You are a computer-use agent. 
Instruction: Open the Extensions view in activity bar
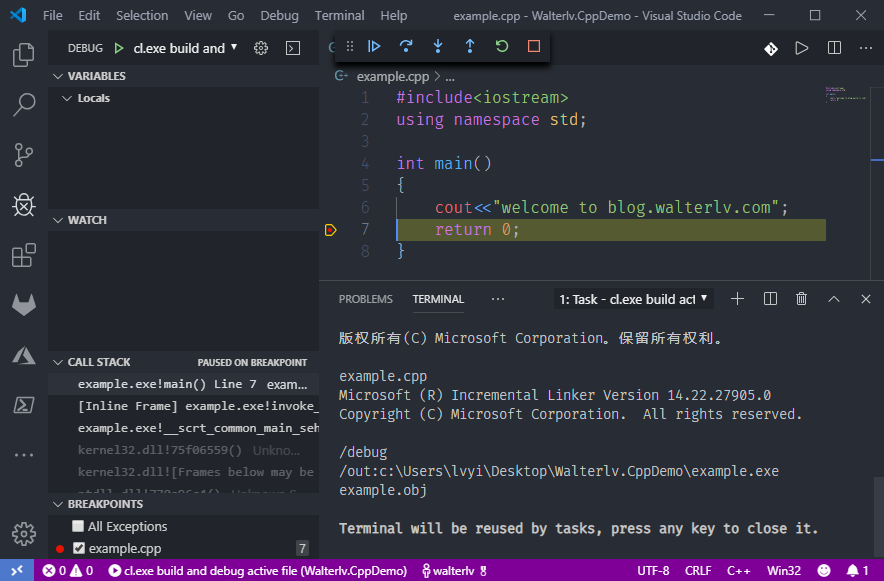click(x=24, y=256)
